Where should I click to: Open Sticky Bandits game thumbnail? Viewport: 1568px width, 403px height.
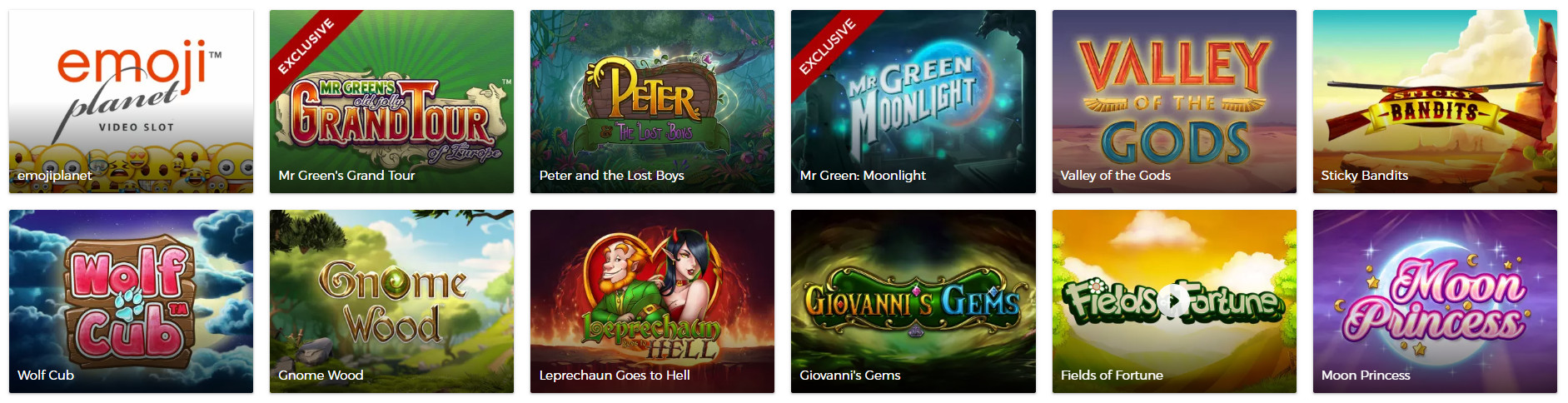point(1435,102)
